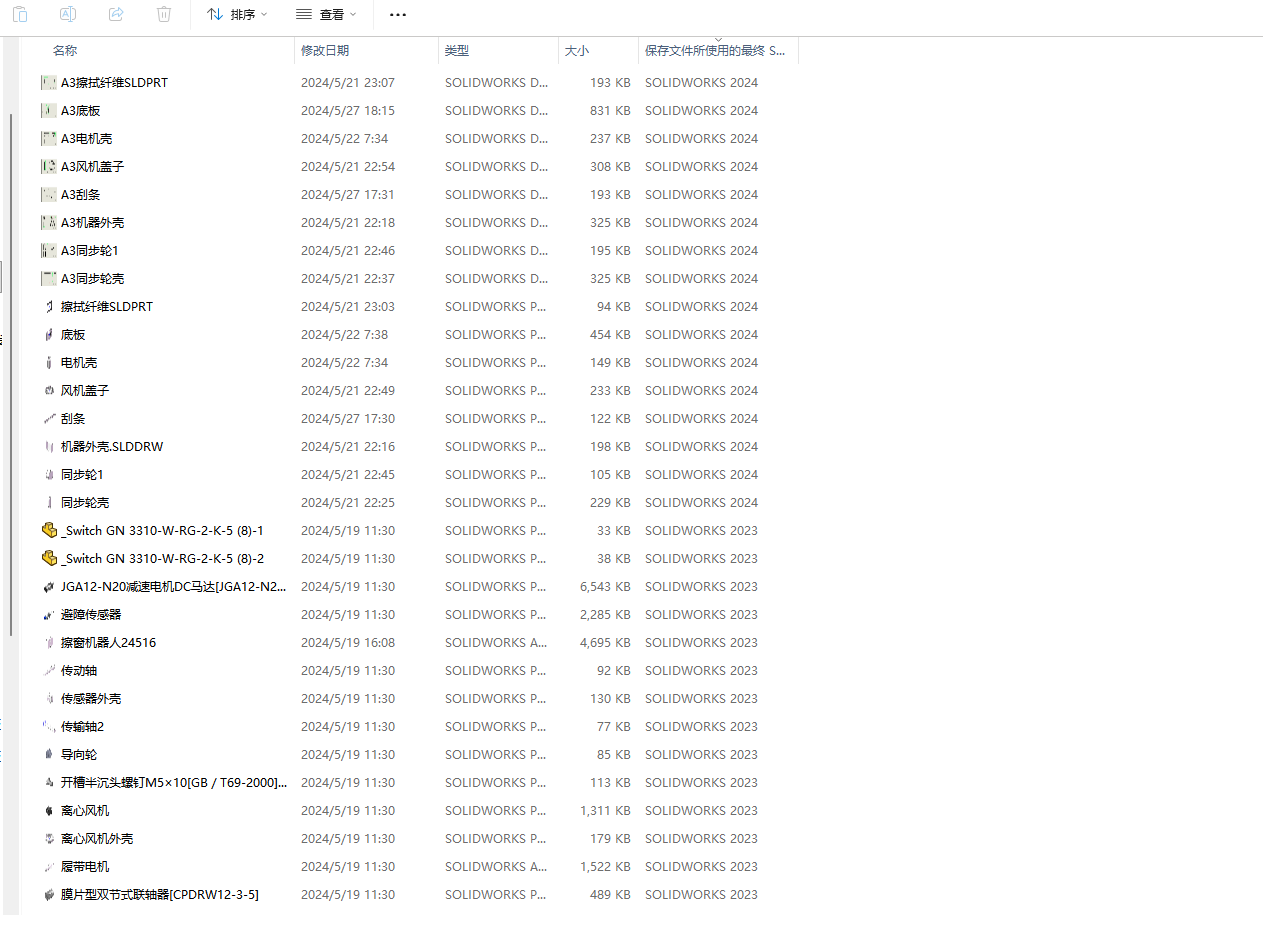
Task: Select the 离心风机 part file icon
Action: 49,810
